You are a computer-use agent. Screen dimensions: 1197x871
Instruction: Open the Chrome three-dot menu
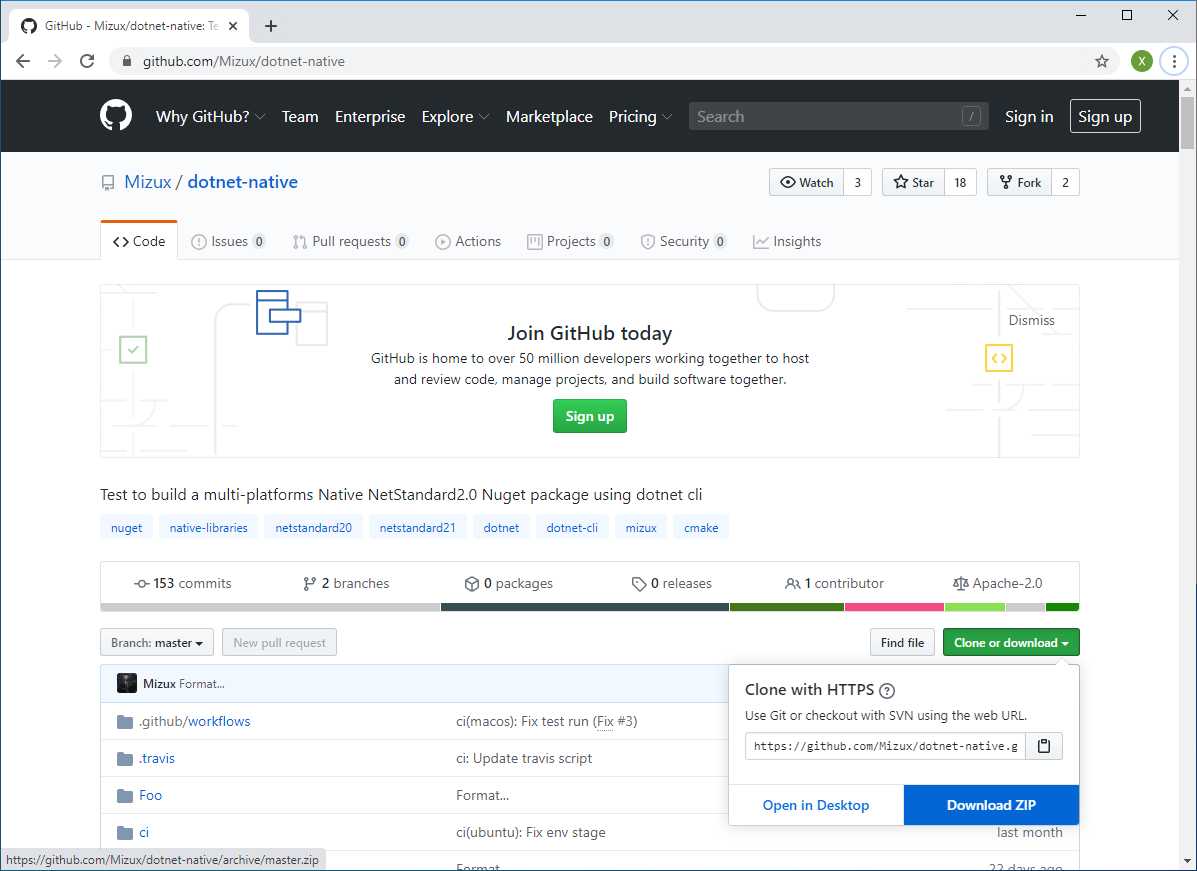[1174, 61]
